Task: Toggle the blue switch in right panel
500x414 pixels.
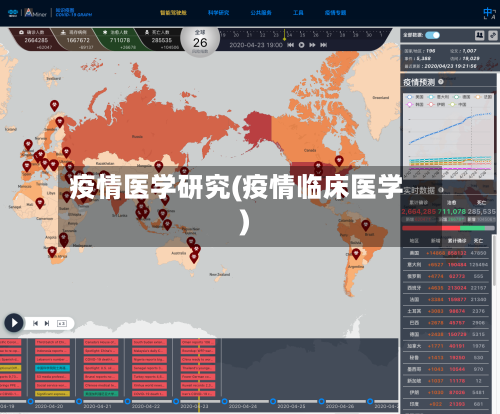Action: point(432,35)
